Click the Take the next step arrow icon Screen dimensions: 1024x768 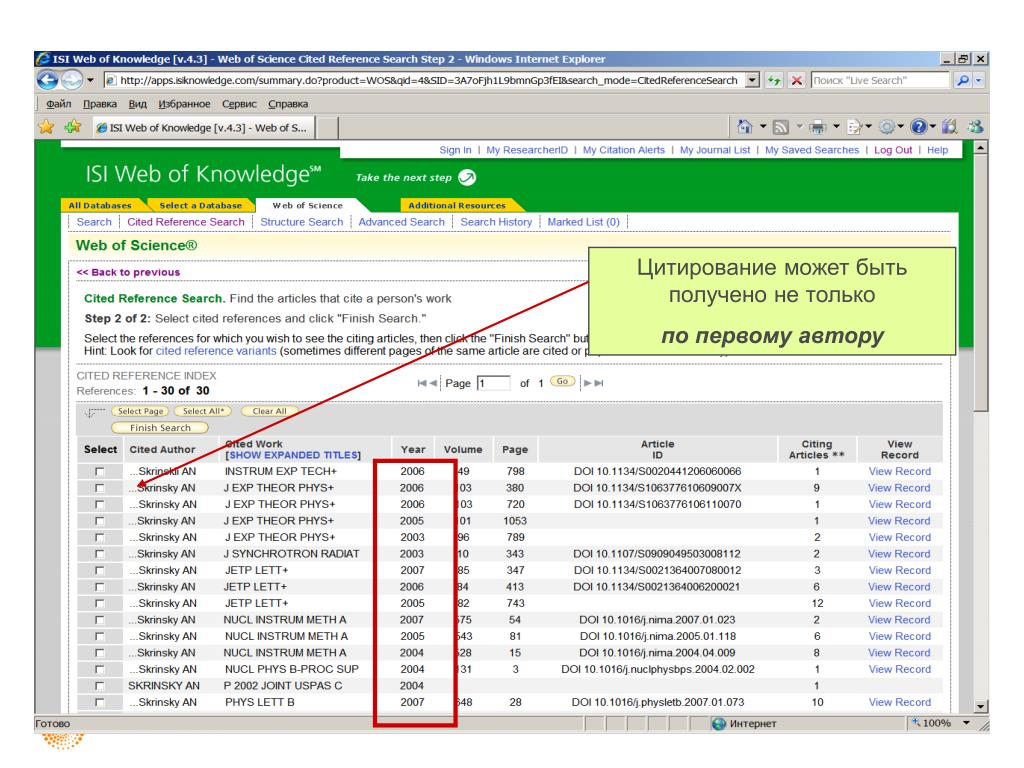(x=467, y=178)
